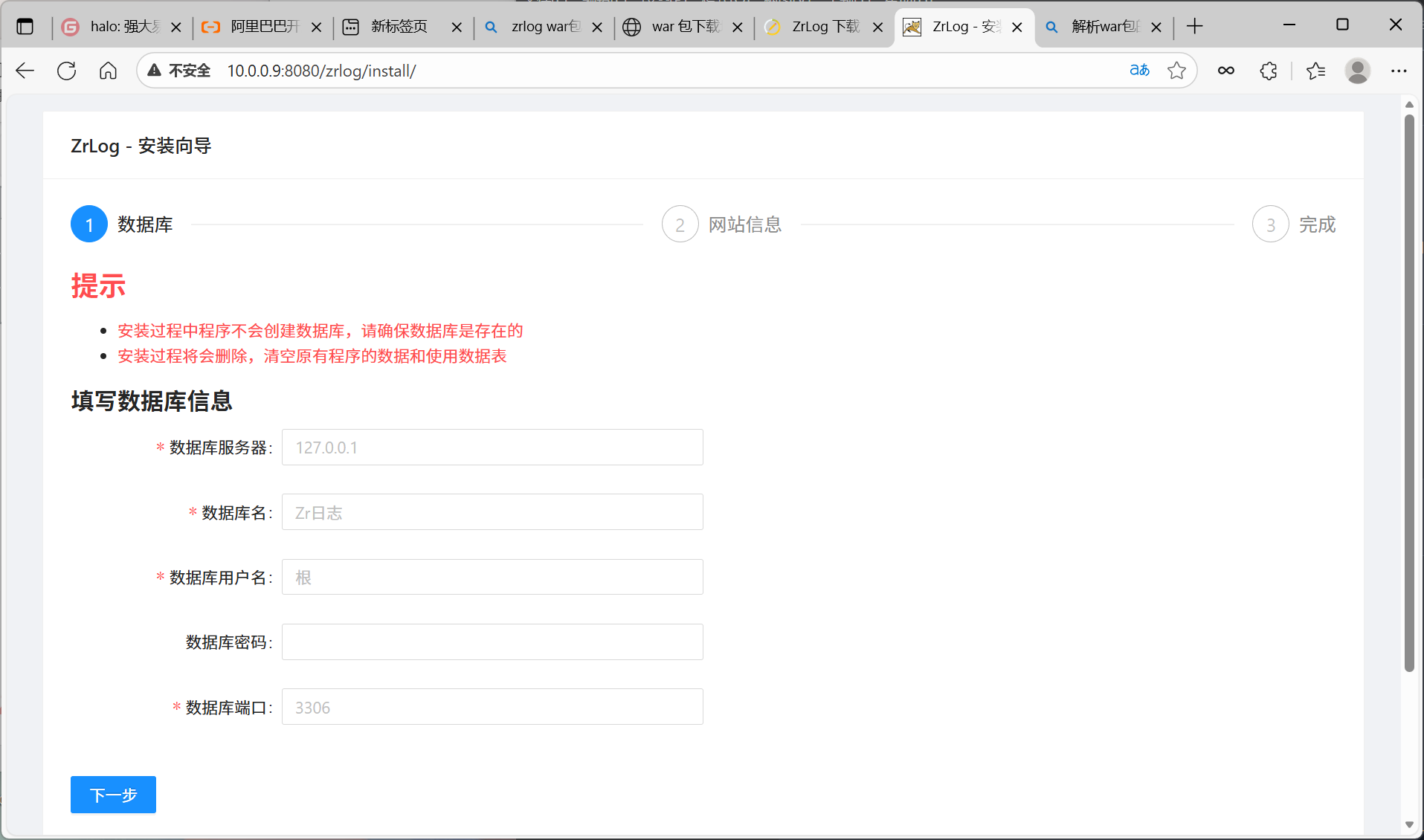
Task: Go to the browser home page
Action: click(x=109, y=71)
